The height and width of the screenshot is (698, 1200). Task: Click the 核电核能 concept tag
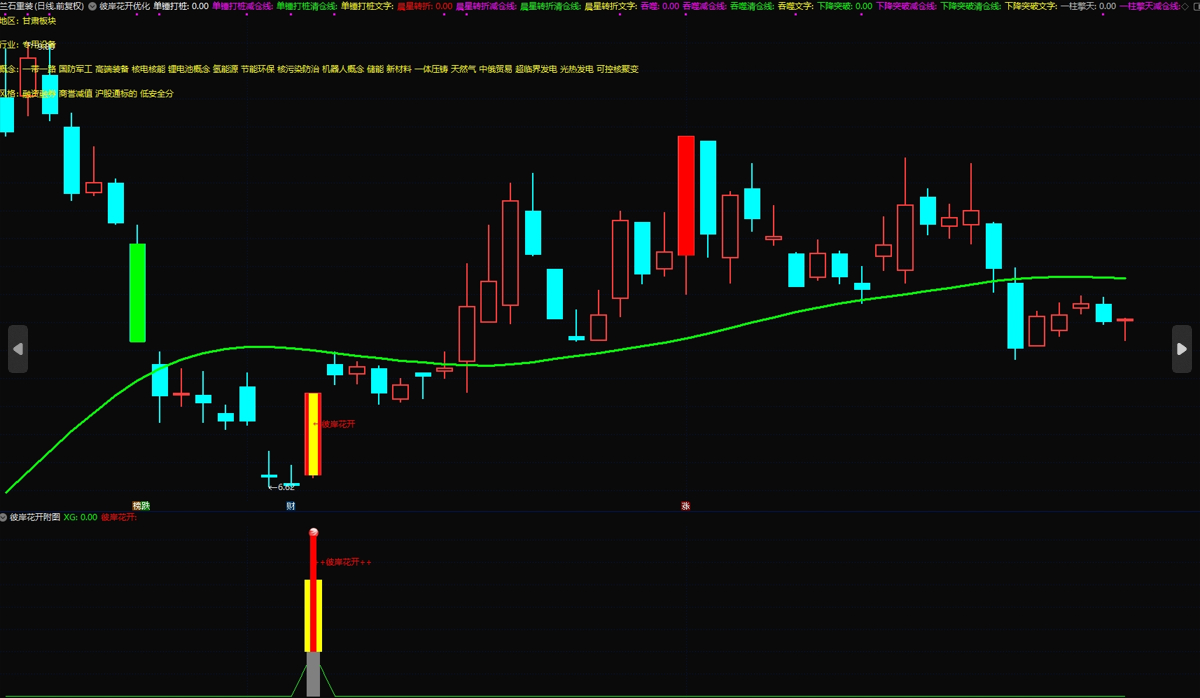coord(148,69)
